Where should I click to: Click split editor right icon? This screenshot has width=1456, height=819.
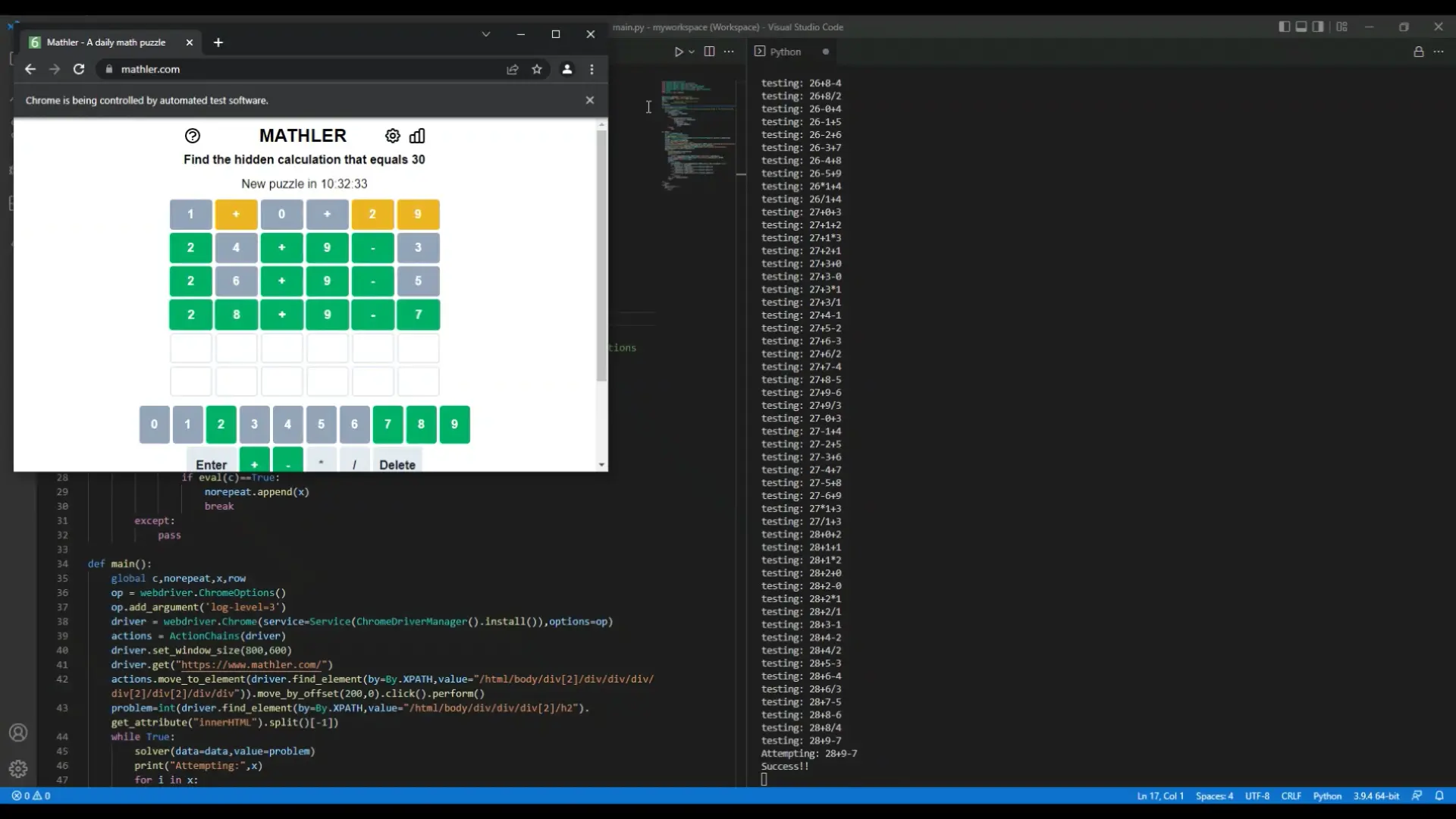pyautogui.click(x=709, y=52)
